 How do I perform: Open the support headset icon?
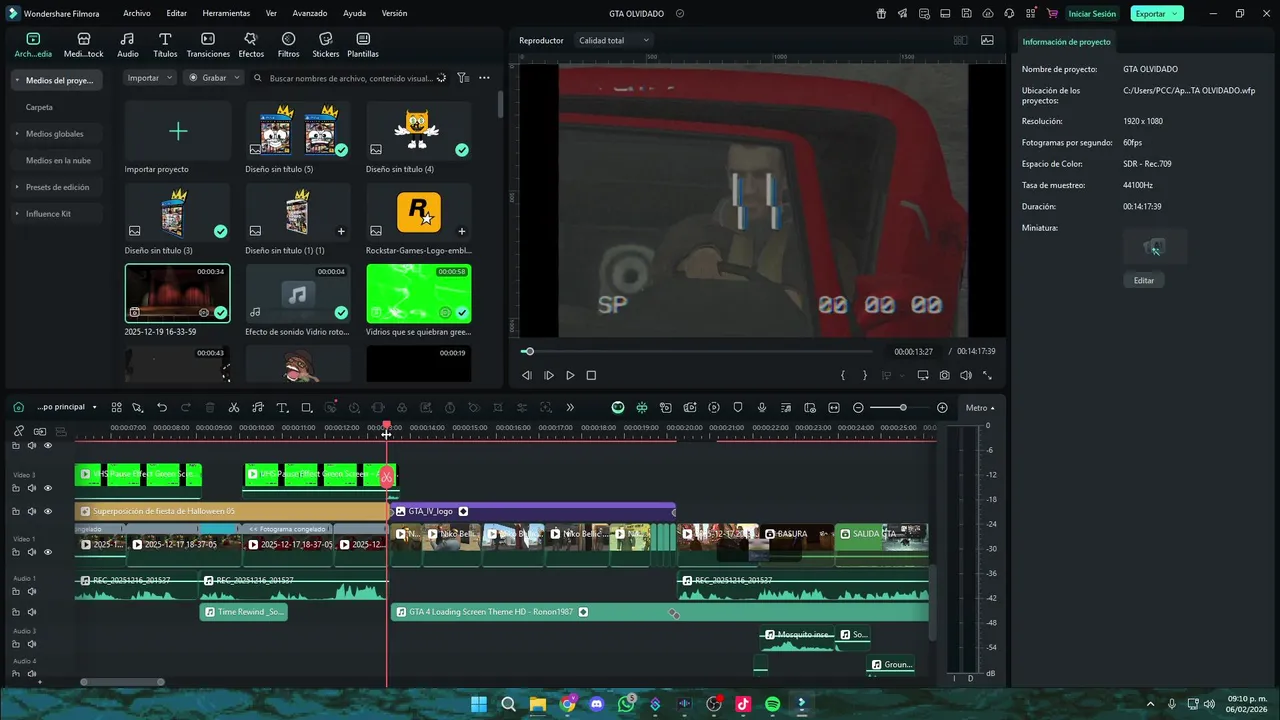coord(1009,14)
